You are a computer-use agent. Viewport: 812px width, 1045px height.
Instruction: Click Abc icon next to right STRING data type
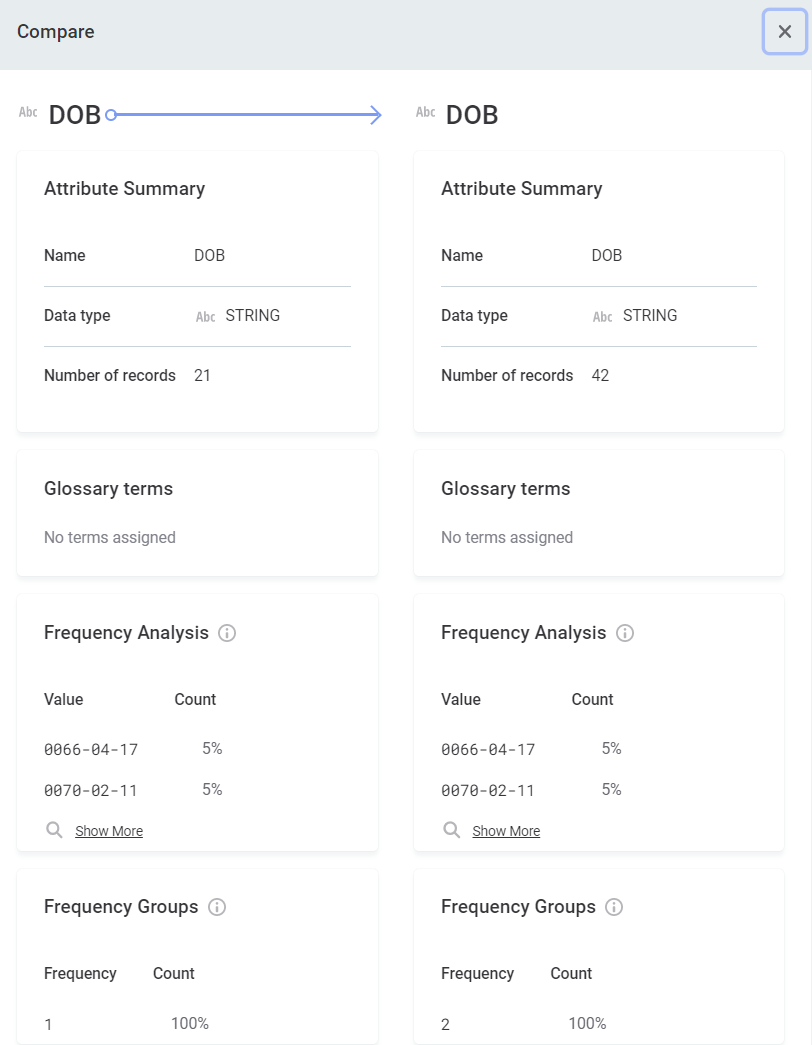(602, 317)
